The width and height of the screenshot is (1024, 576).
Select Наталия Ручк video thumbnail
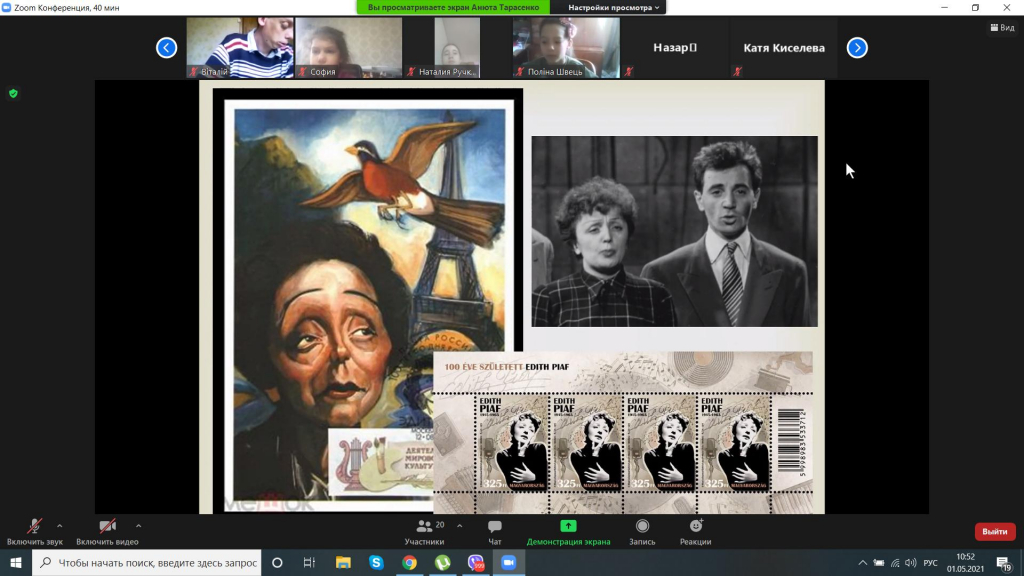pos(457,48)
